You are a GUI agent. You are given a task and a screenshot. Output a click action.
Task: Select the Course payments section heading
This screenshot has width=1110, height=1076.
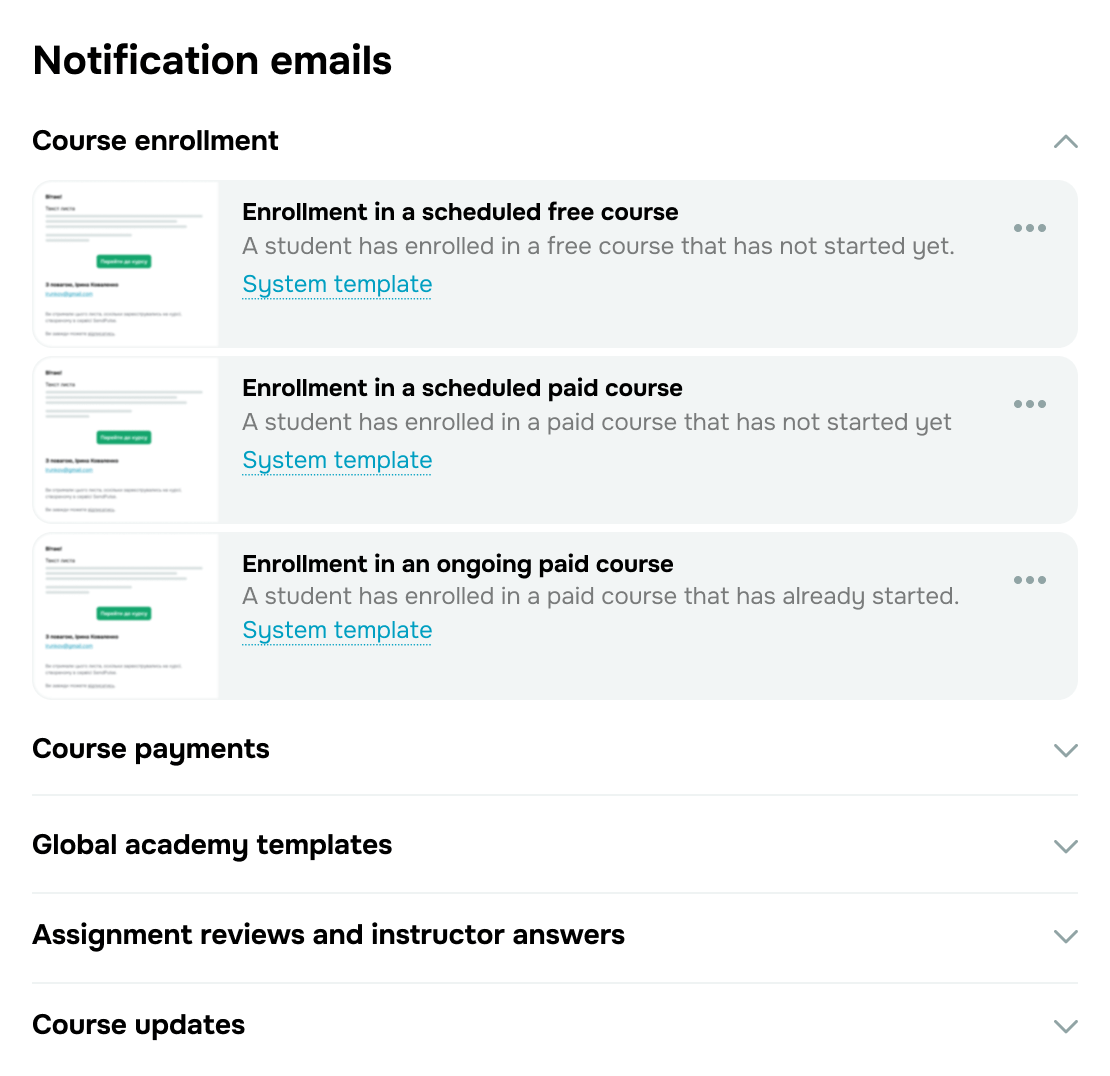pyautogui.click(x=151, y=749)
